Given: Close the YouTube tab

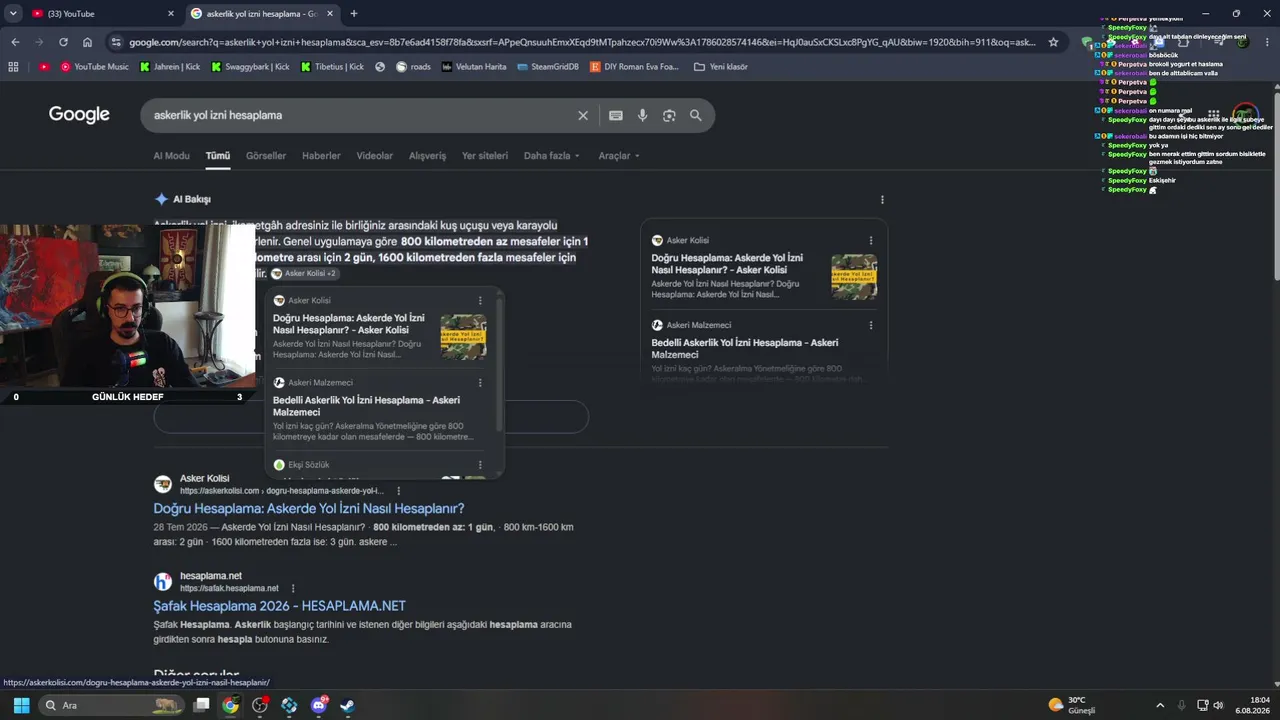Looking at the screenshot, I should point(171,14).
